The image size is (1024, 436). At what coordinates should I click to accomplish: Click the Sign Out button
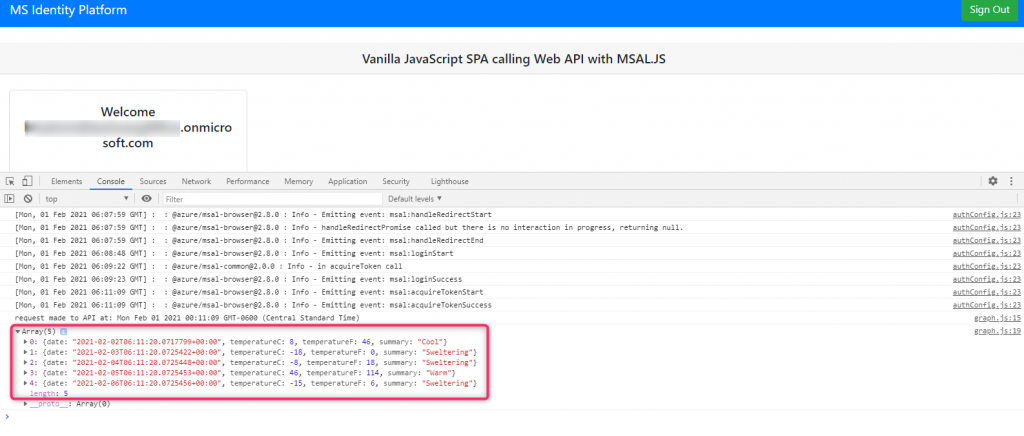(x=989, y=10)
